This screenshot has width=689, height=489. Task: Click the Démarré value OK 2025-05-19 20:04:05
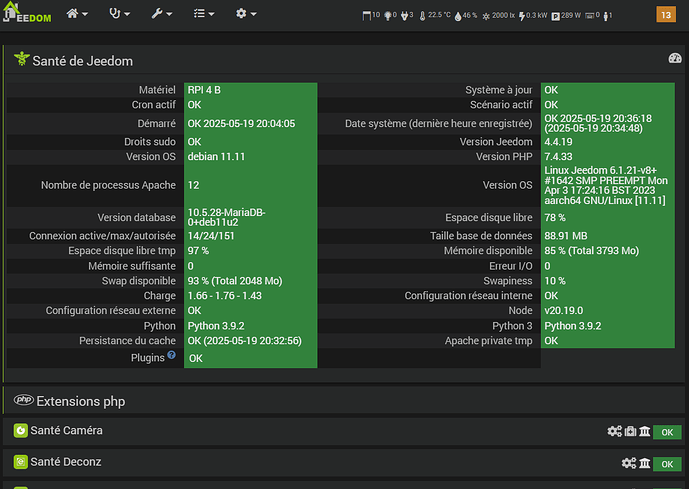241,123
